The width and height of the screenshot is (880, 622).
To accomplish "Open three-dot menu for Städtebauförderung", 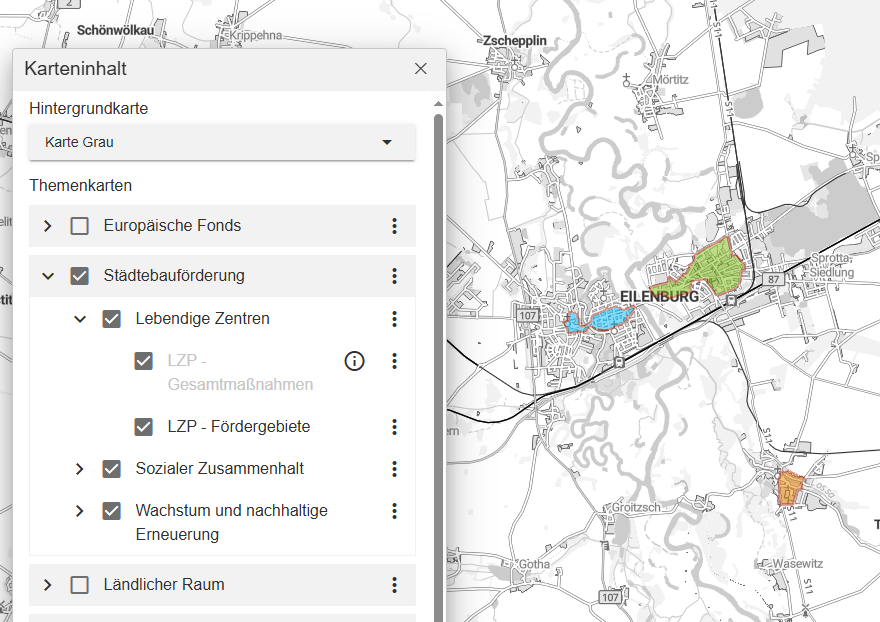I will (394, 276).
